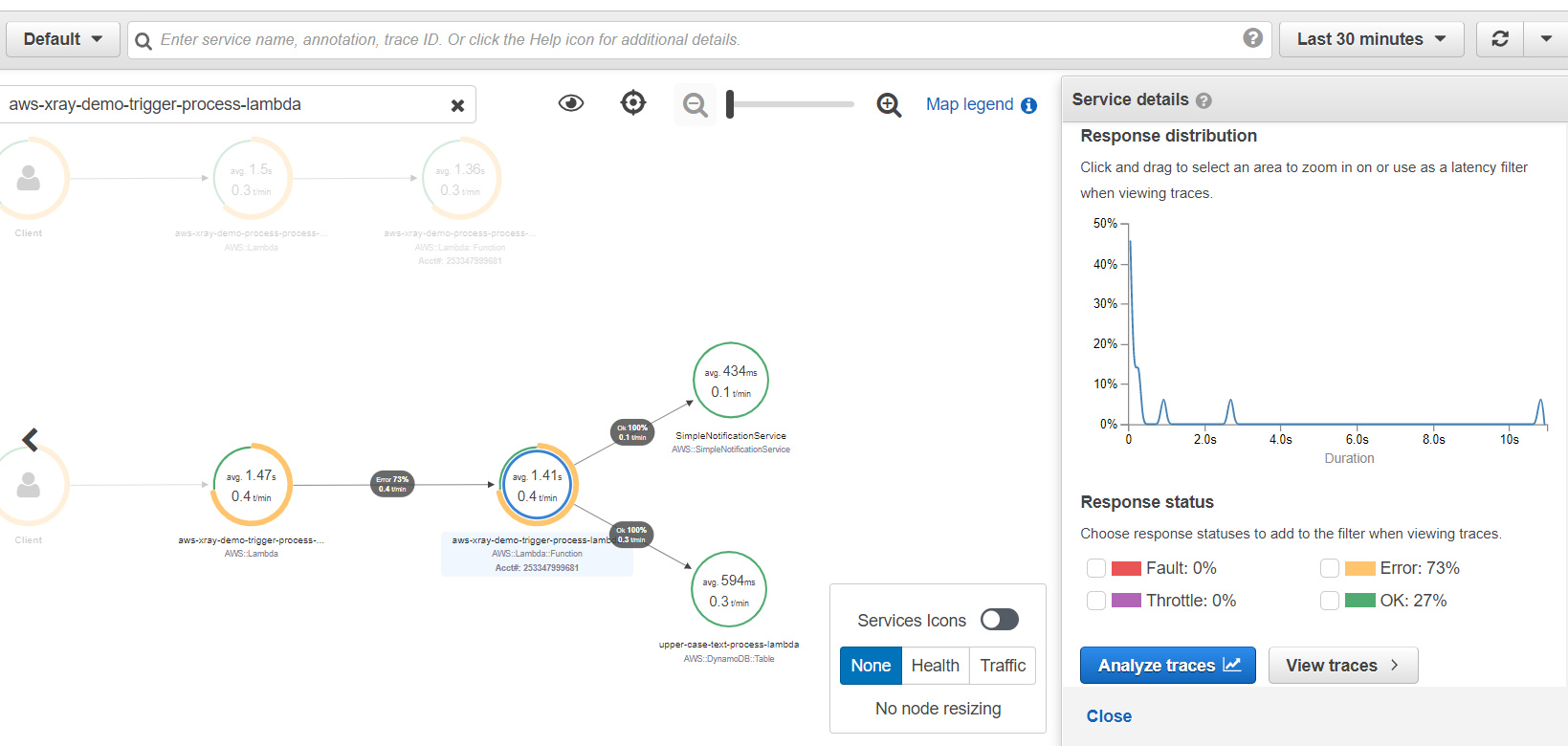Collapse the side panel with left chevron

(x=31, y=439)
